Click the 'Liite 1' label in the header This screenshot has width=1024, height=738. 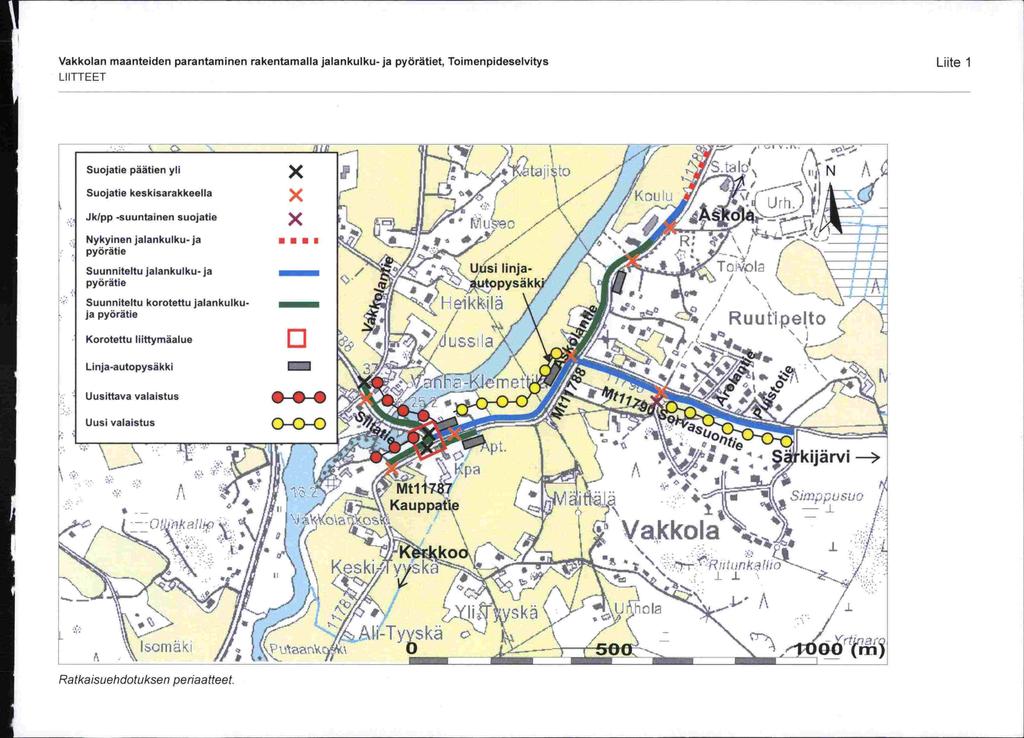tap(953, 63)
